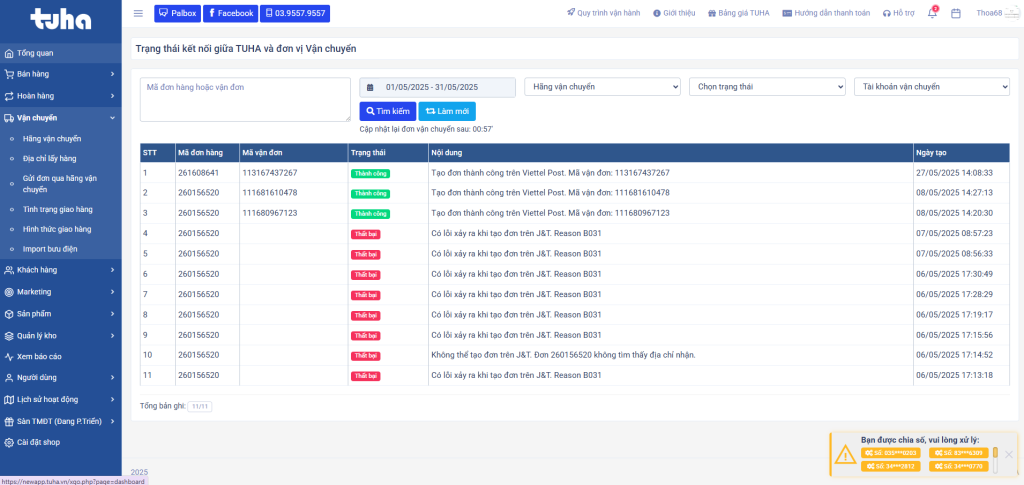Open the notification bell icon

(932, 13)
